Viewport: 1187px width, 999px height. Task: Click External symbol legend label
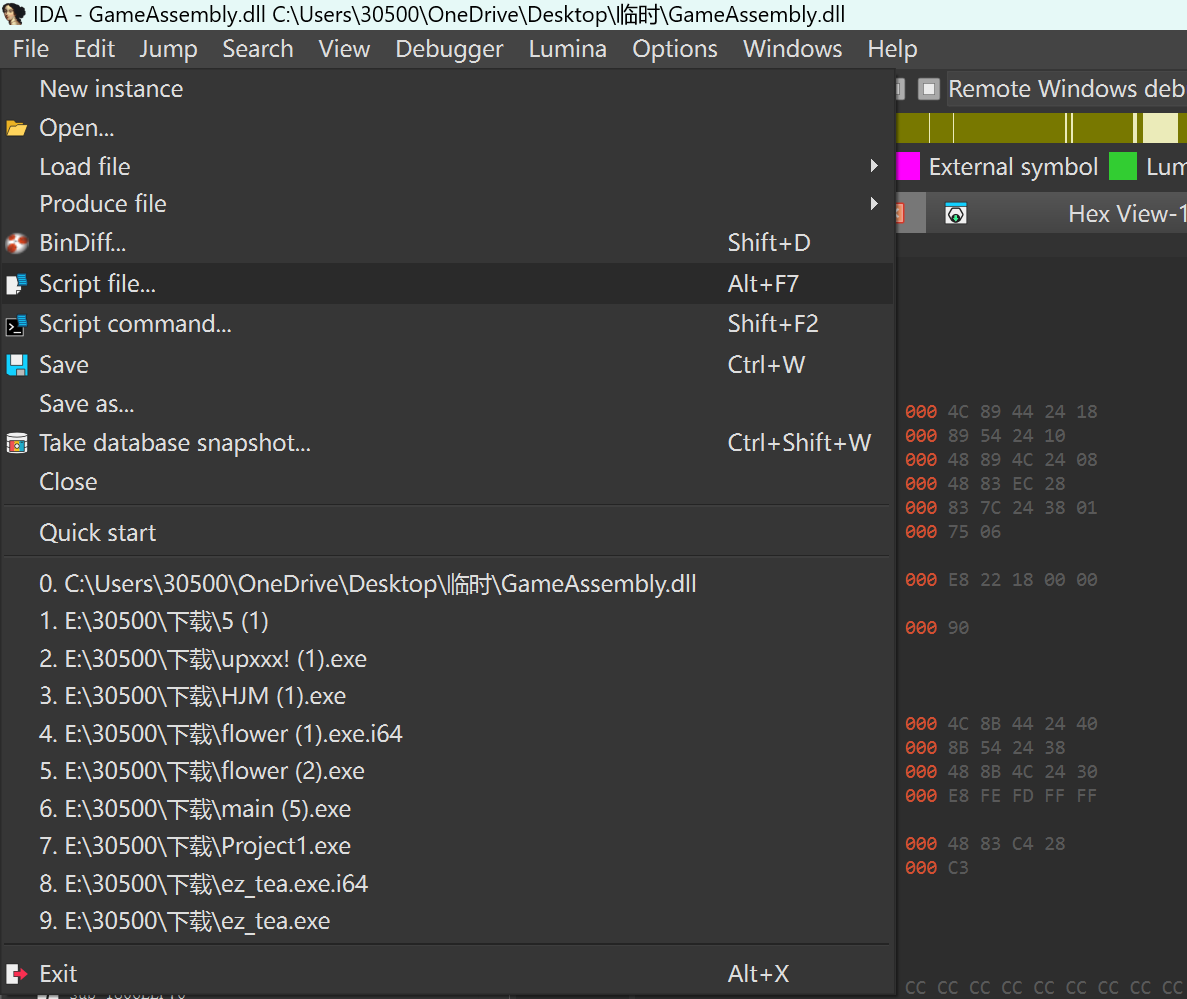(1013, 166)
